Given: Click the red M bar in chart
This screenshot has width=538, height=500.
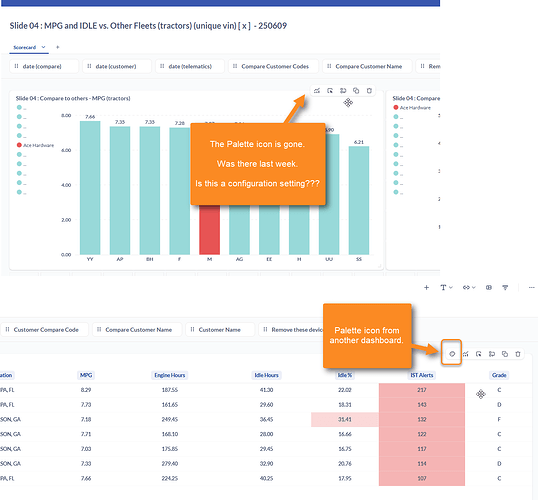Looking at the screenshot, I should (x=210, y=230).
